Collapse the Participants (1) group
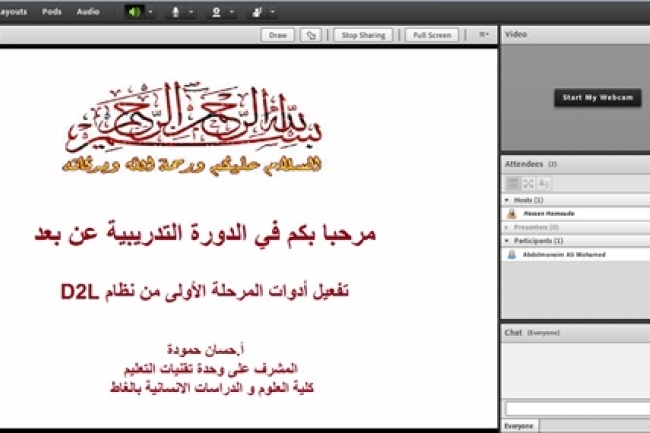This screenshot has width=650, height=433. pos(507,241)
